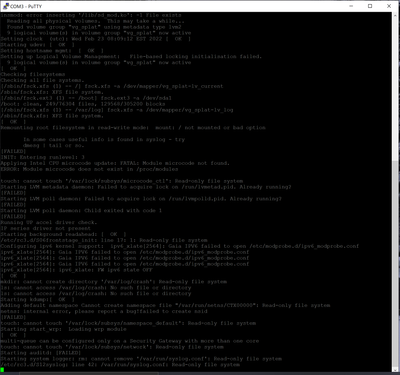Viewport: 400px width, 375px height.
Task: Open the PuTTY system menu icon
Action: 5,6
